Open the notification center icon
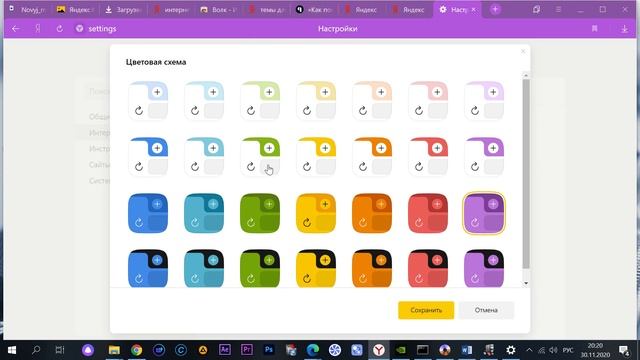Image resolution: width=640 pixels, height=360 pixels. (624, 350)
